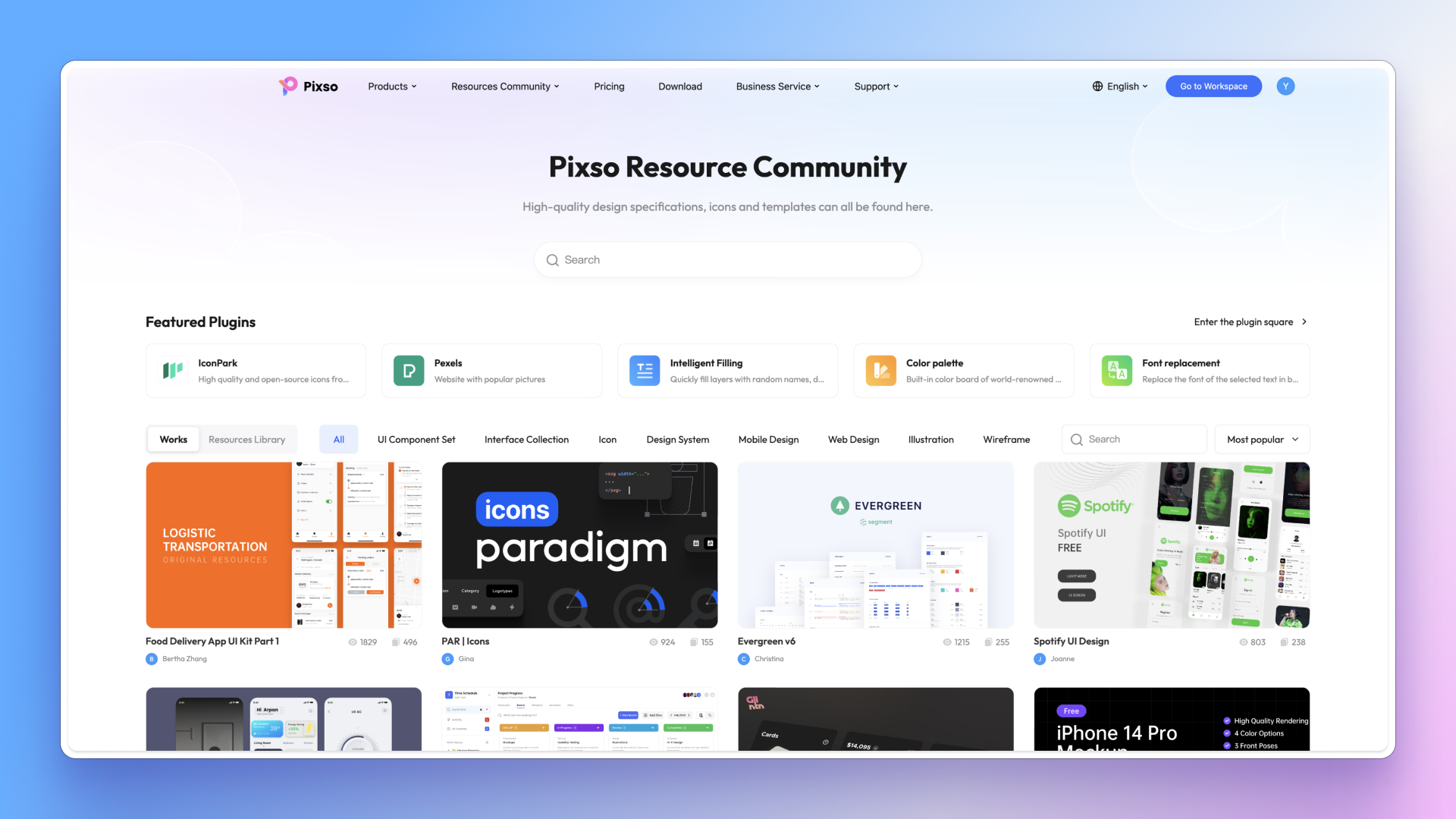Open the Food Delivery App UI Kit thumbnail

click(283, 544)
